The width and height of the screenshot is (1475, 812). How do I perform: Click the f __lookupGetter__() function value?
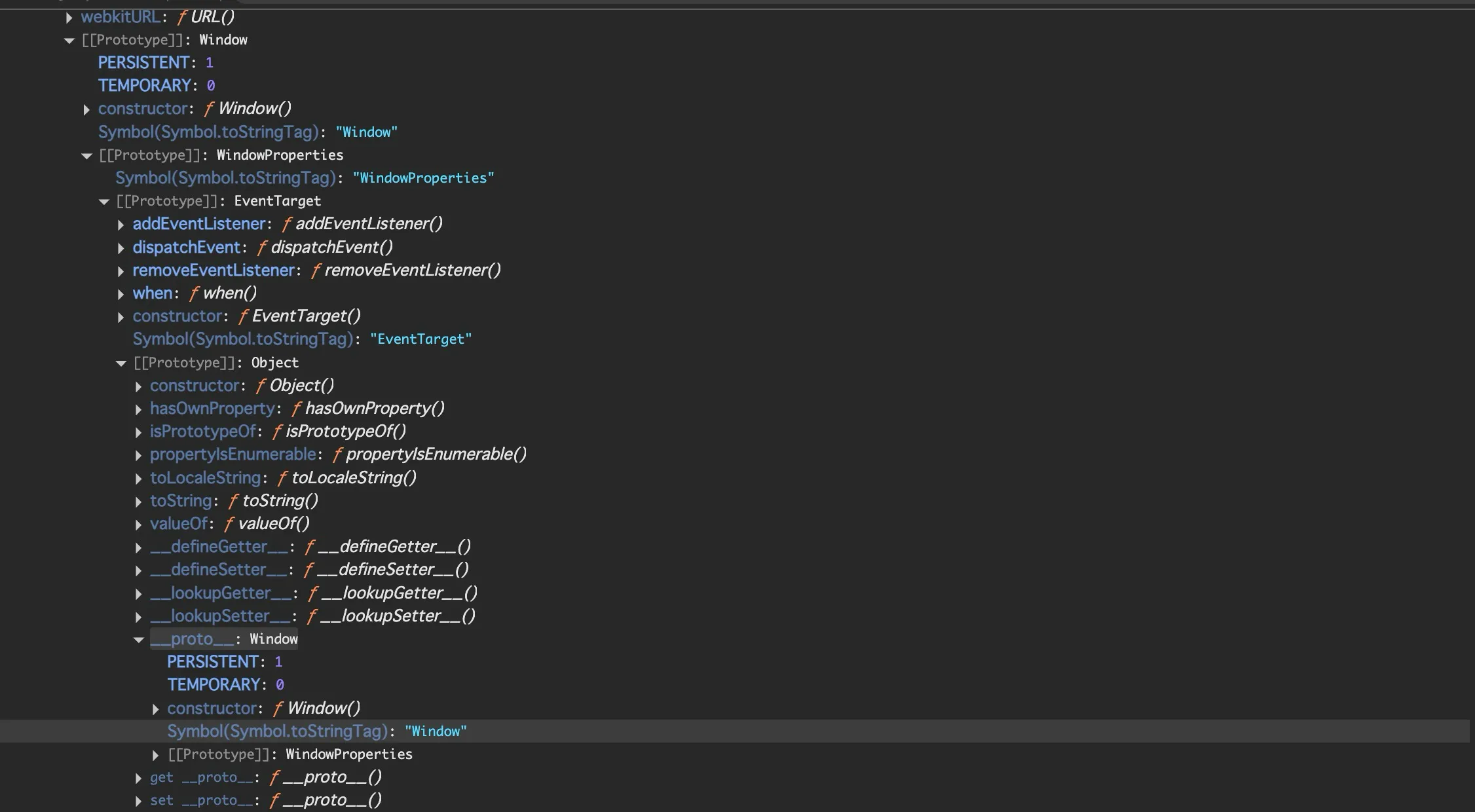pos(392,593)
